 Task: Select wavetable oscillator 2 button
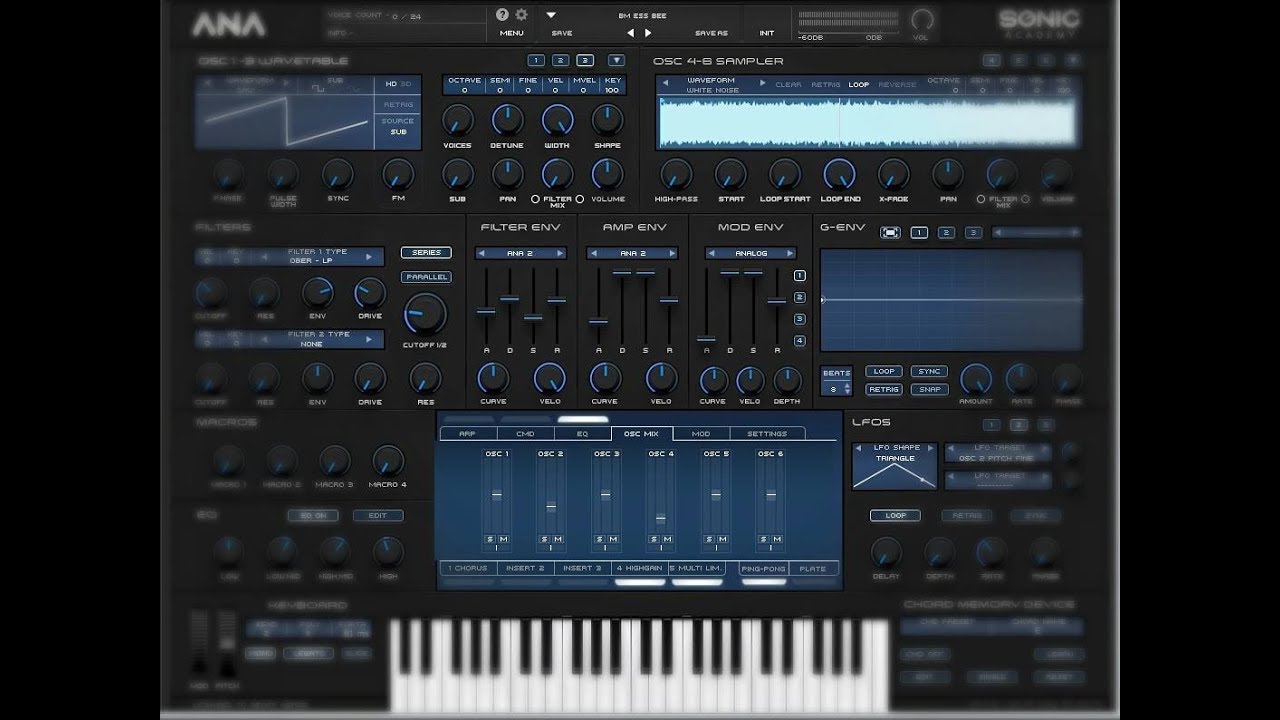[x=560, y=60]
